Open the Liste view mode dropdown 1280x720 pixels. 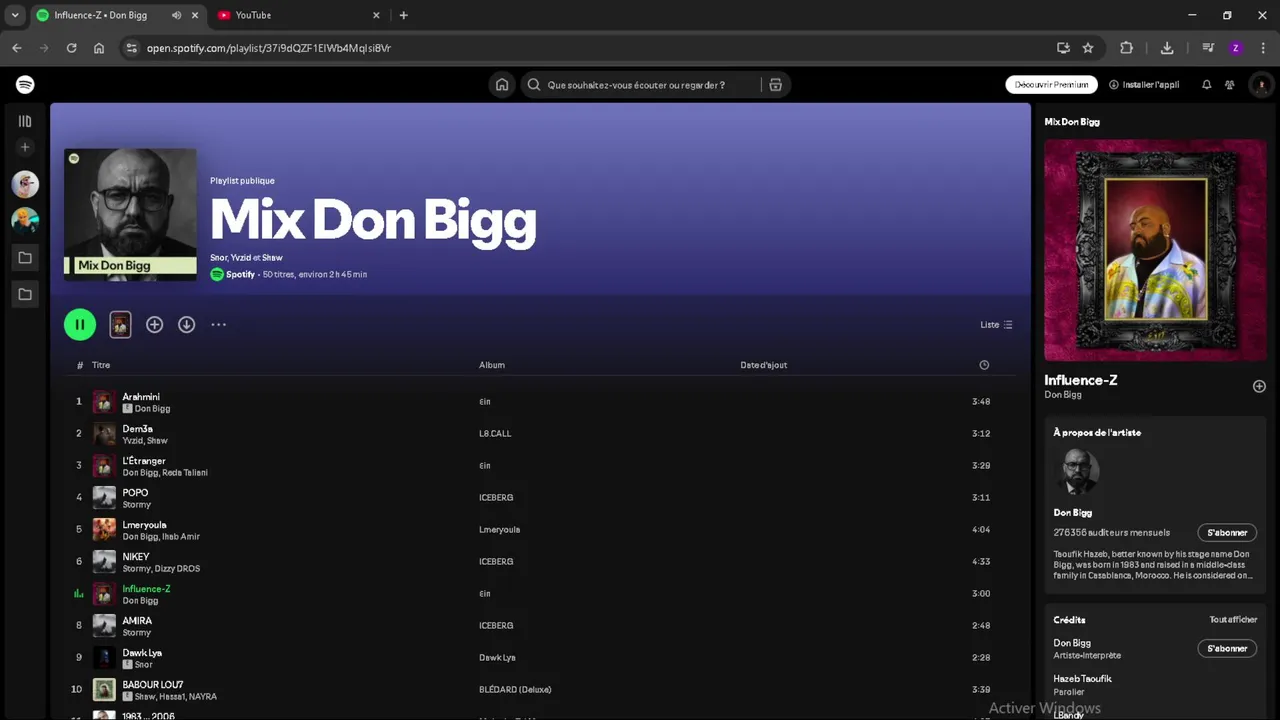pyautogui.click(x=996, y=325)
